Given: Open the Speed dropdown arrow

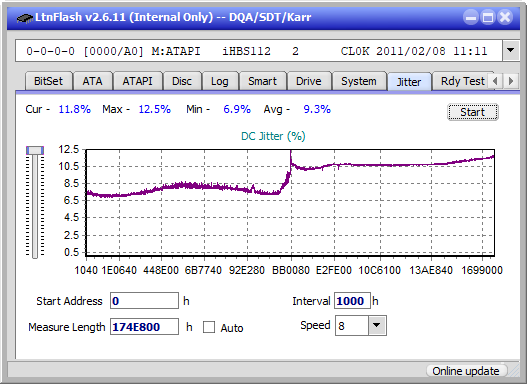Looking at the screenshot, I should point(377,325).
